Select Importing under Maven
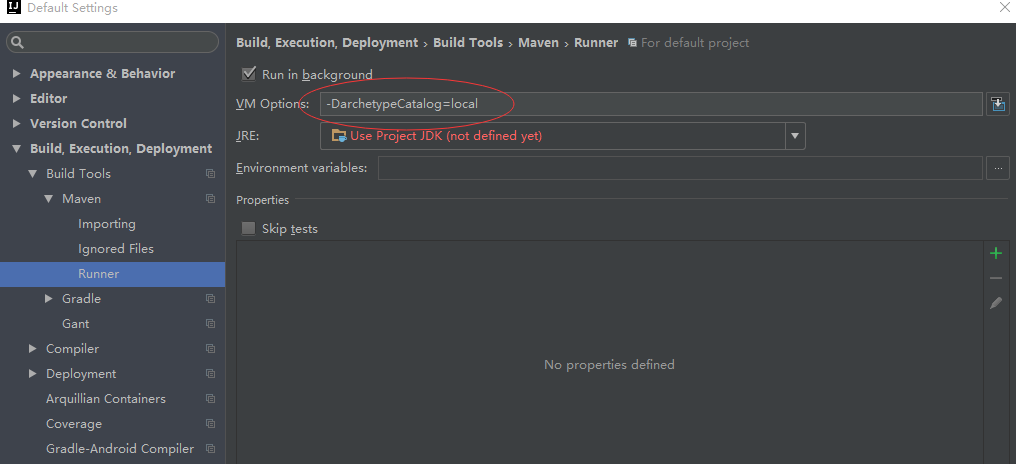The width and height of the screenshot is (1016, 464). coord(107,224)
